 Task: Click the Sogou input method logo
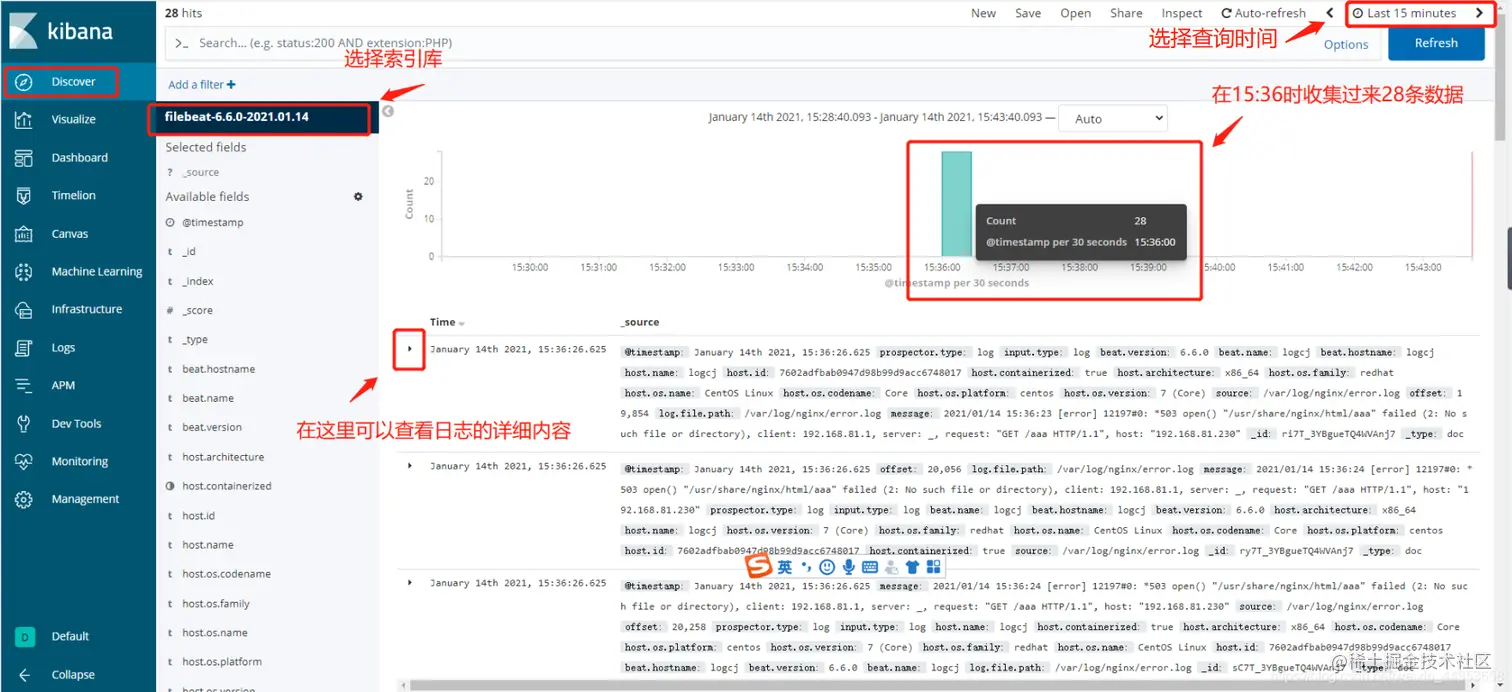760,567
